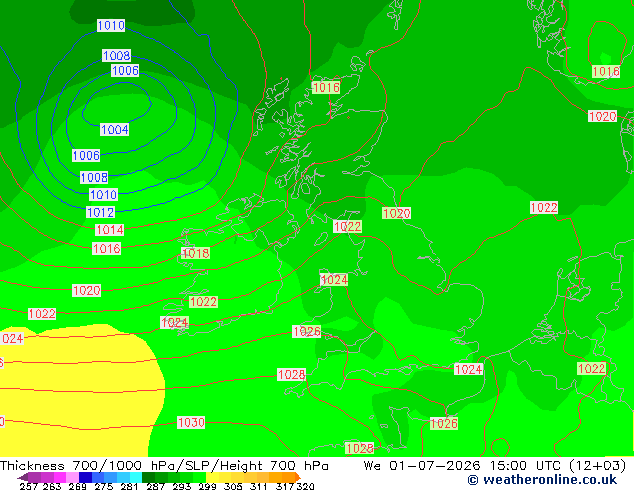Click the legend value 299
This screenshot has height=490, width=634.
(x=207, y=486)
